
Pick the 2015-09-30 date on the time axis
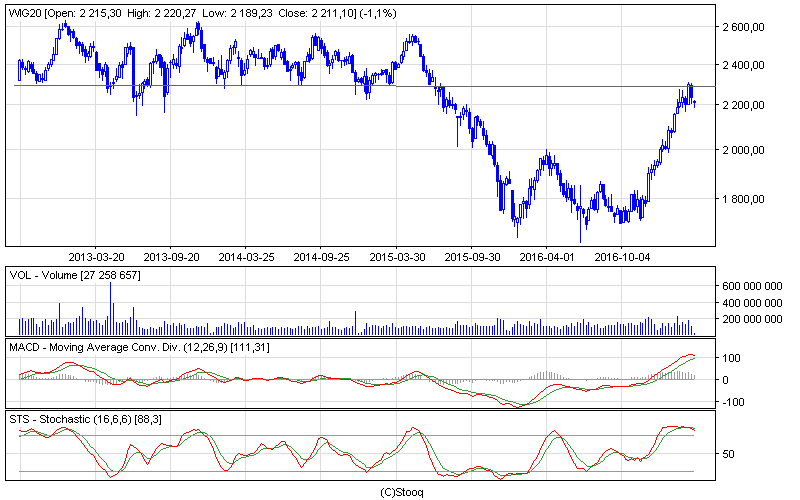pos(472,257)
